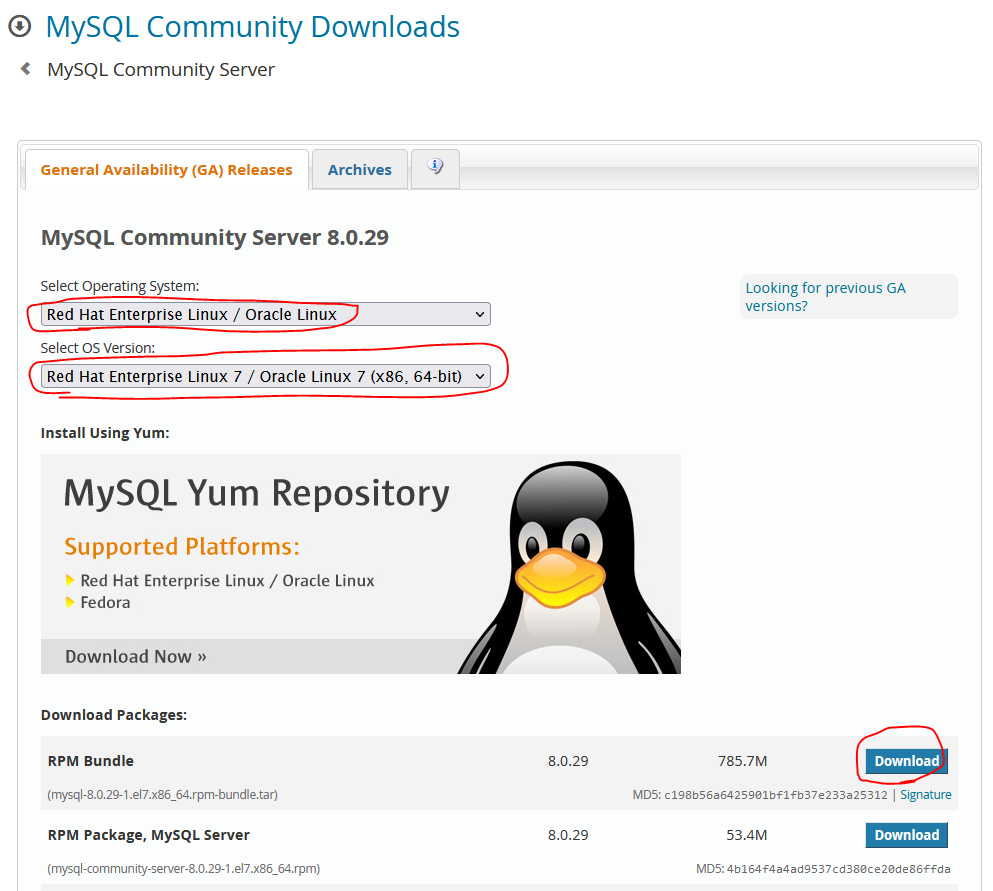Open the Signature link for the RPM Bundle
Screen dimensions: 993x891
tap(925, 794)
